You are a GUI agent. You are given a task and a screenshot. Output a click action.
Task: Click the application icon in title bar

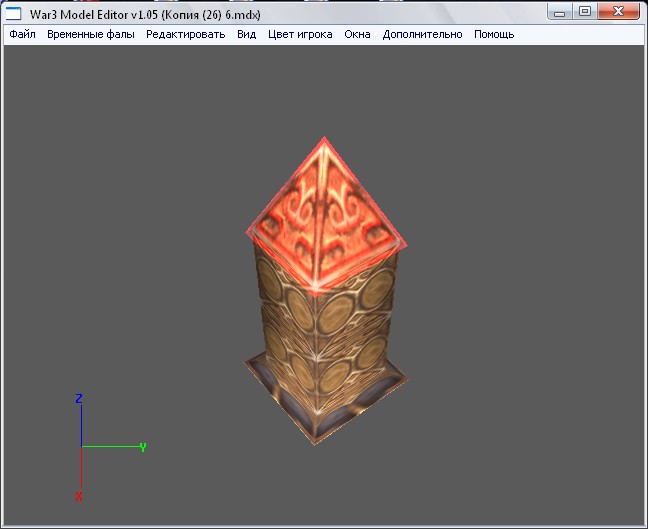click(x=13, y=14)
